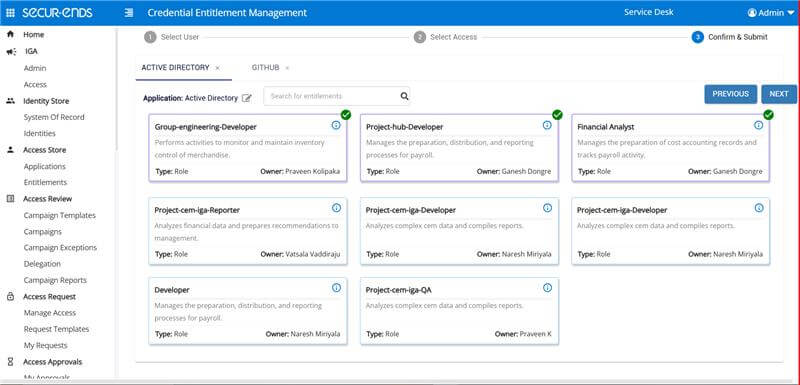Click the NEXT button
The image size is (800, 385).
(x=779, y=94)
